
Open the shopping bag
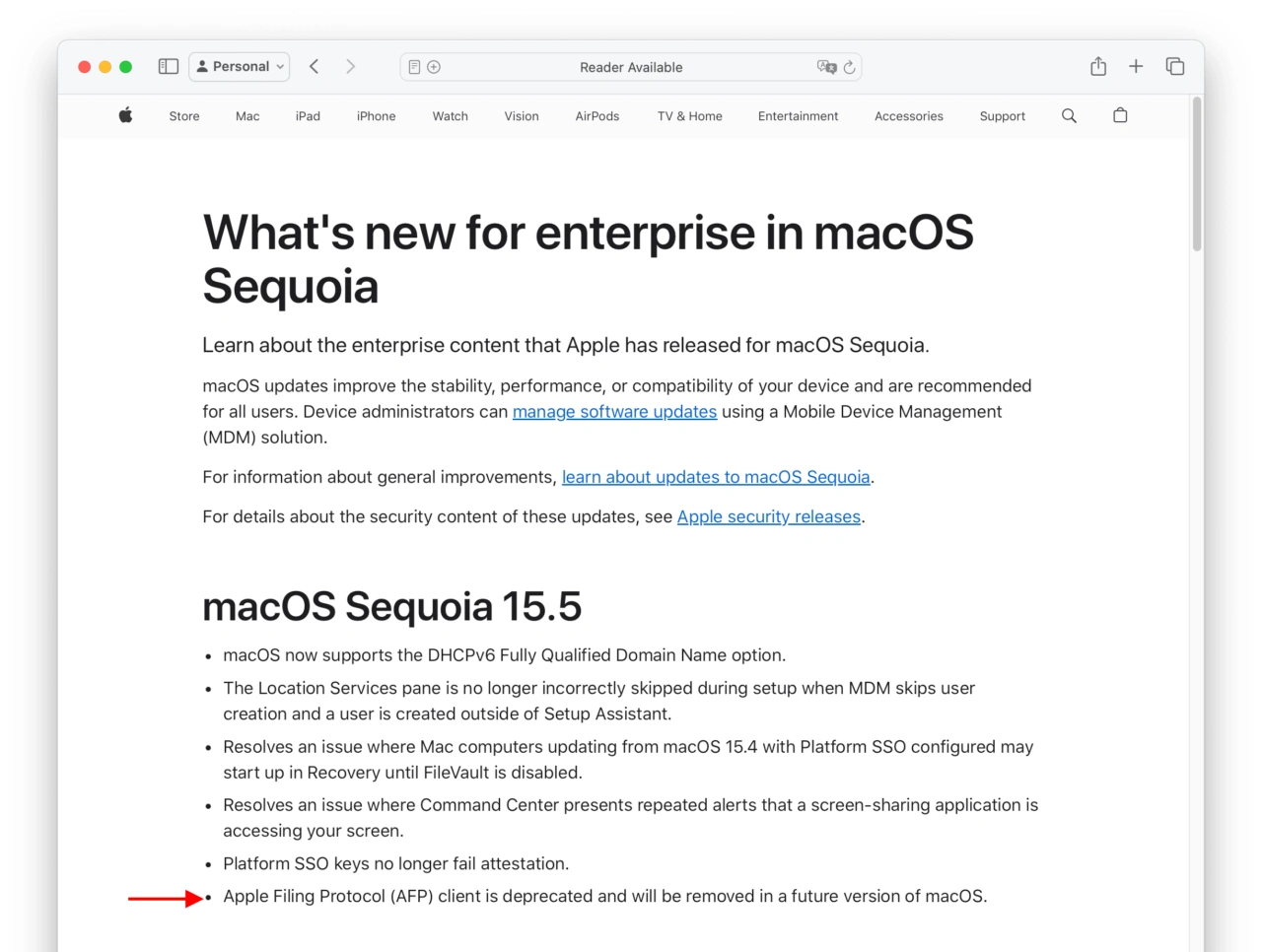(x=1120, y=115)
